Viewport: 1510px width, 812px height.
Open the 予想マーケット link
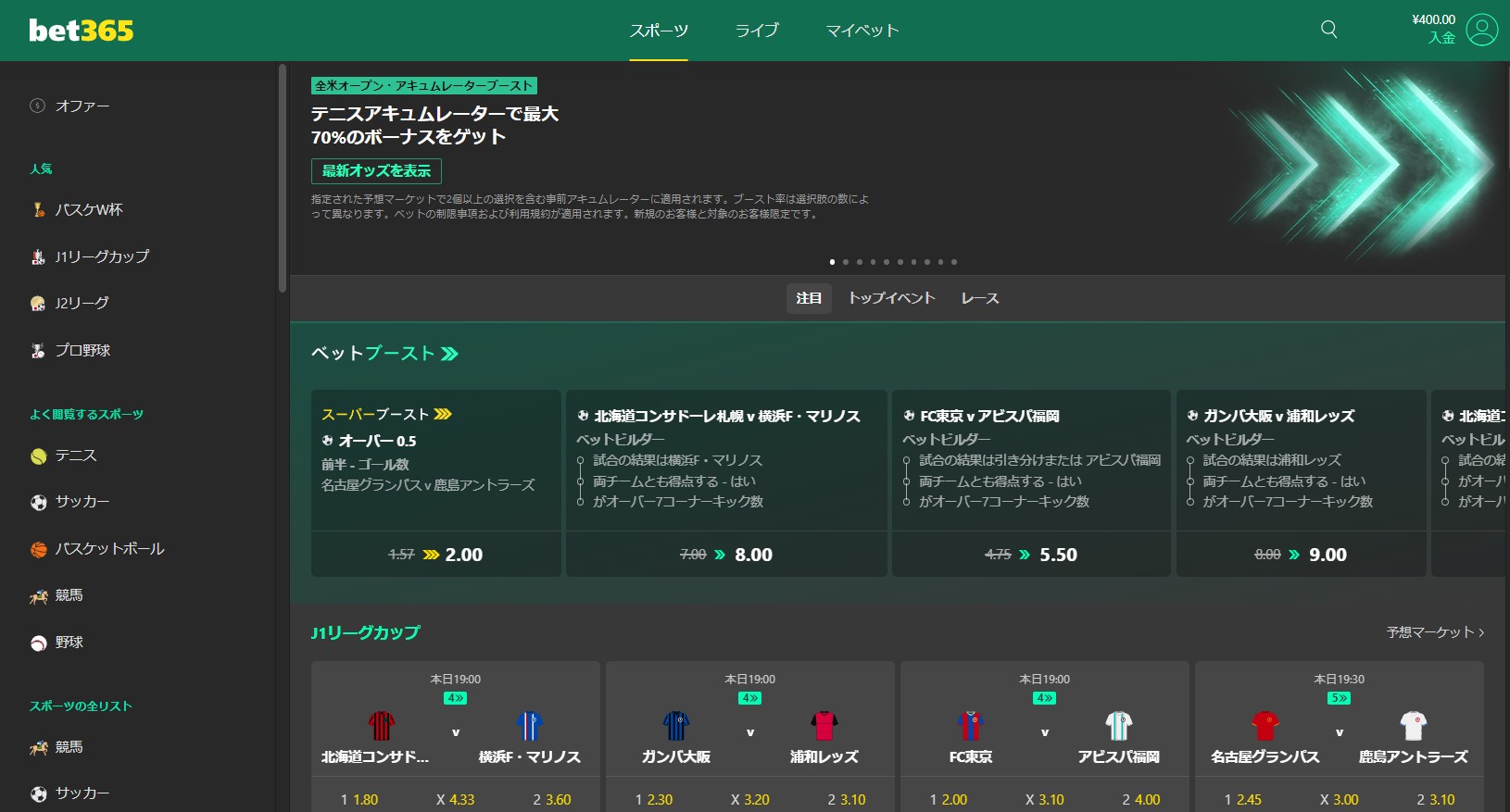coord(1435,632)
